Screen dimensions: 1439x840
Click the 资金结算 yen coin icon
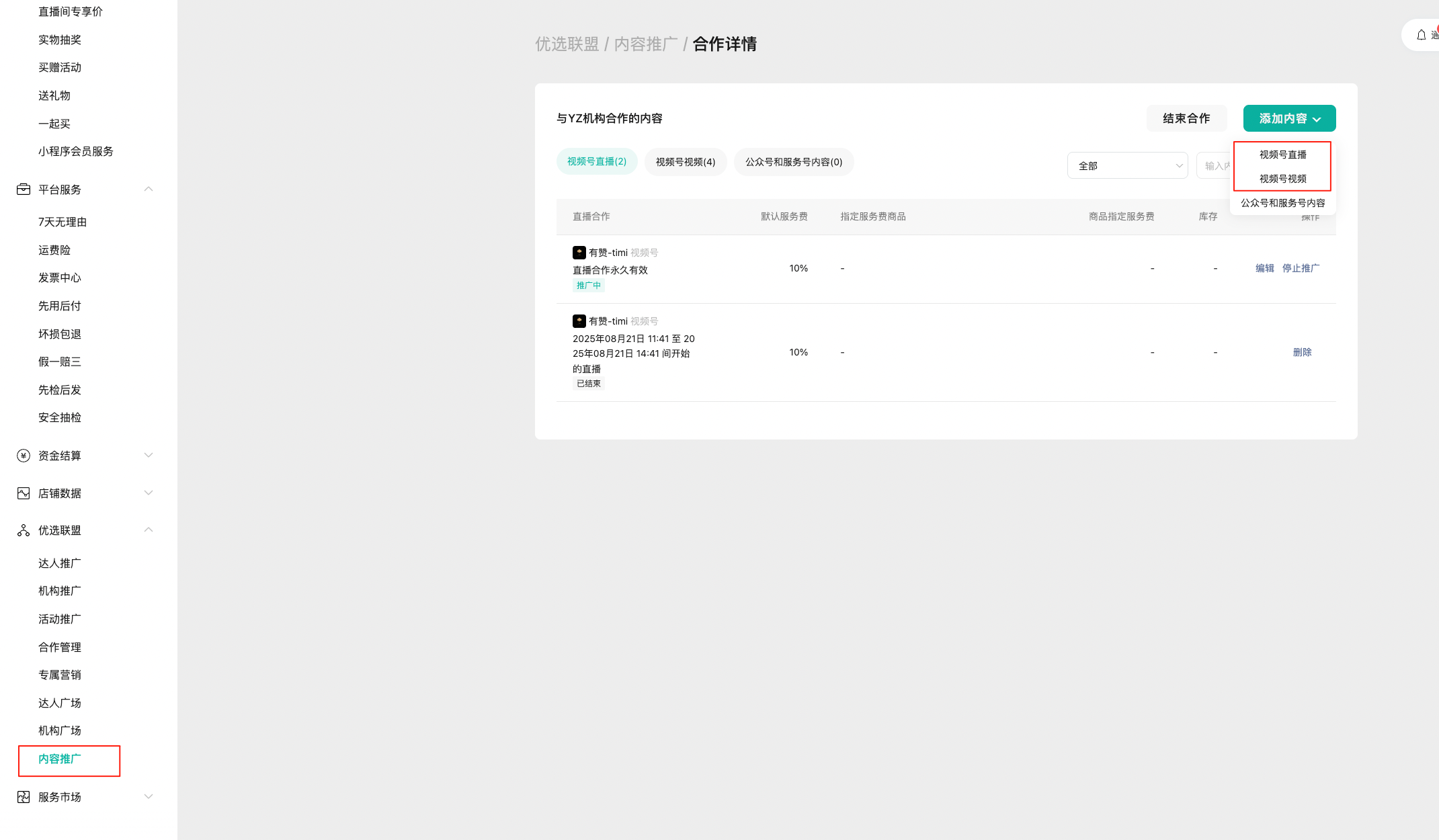click(24, 456)
